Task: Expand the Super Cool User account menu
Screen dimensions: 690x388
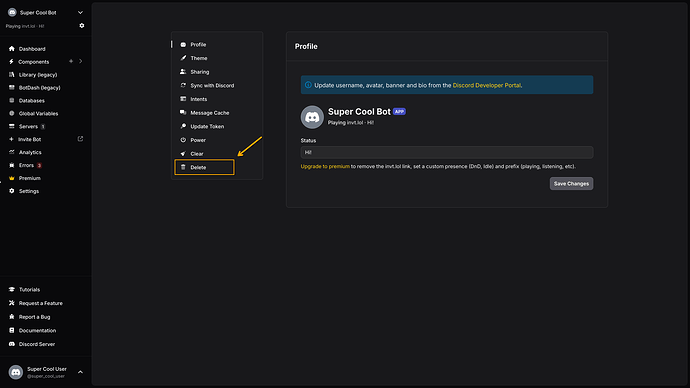Action: coord(80,372)
